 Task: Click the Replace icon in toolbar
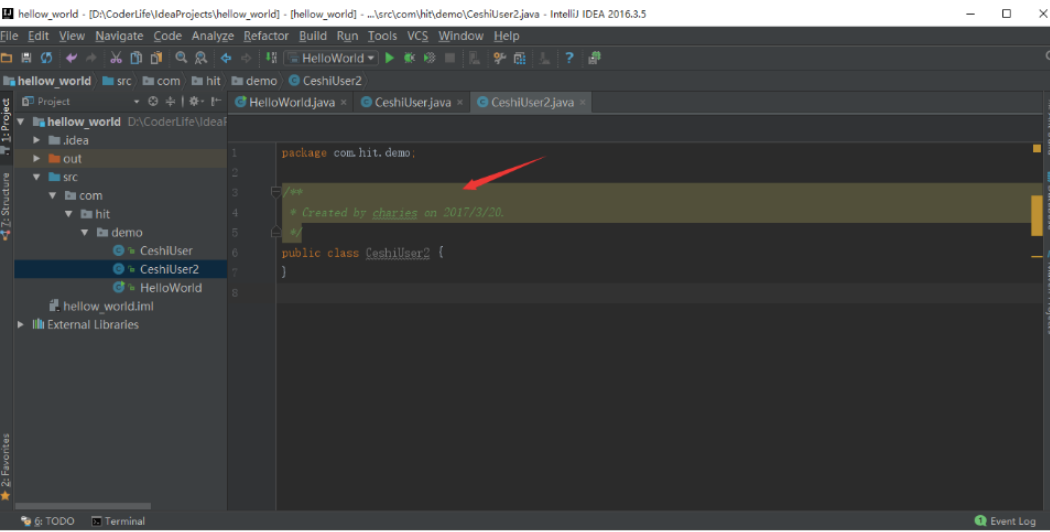201,58
